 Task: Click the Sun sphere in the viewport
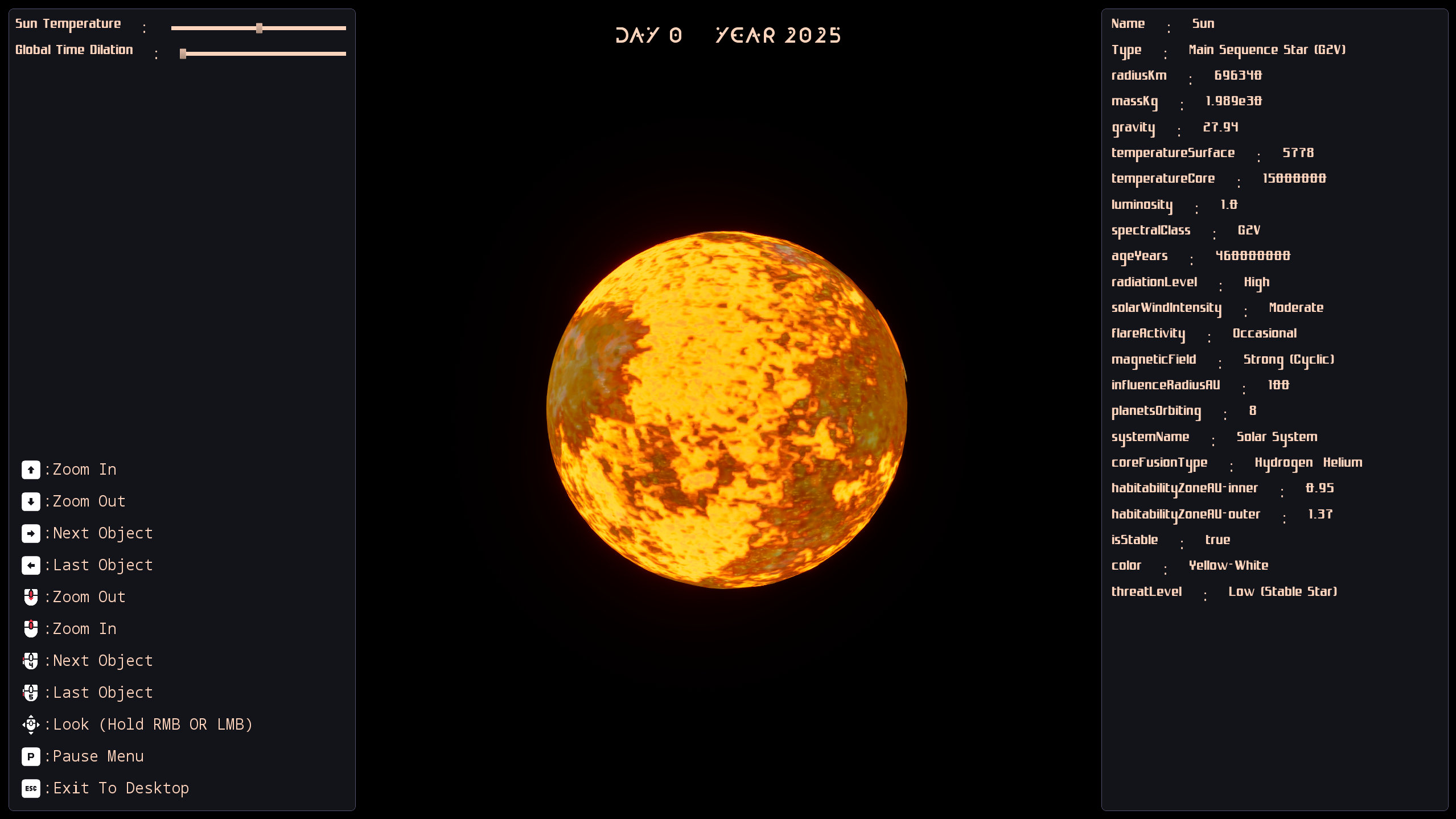tap(726, 409)
